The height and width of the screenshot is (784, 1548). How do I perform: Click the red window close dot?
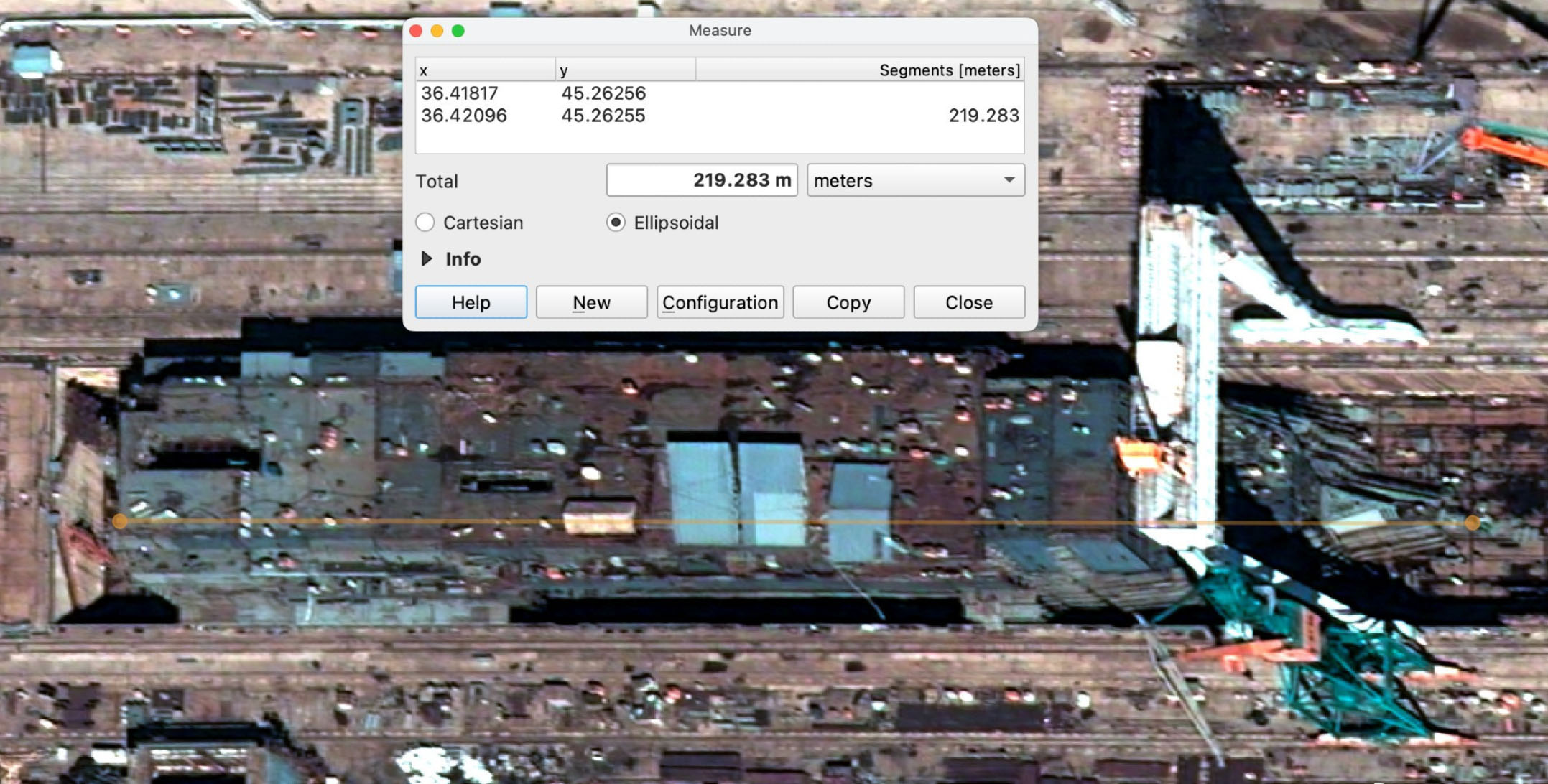tap(416, 31)
